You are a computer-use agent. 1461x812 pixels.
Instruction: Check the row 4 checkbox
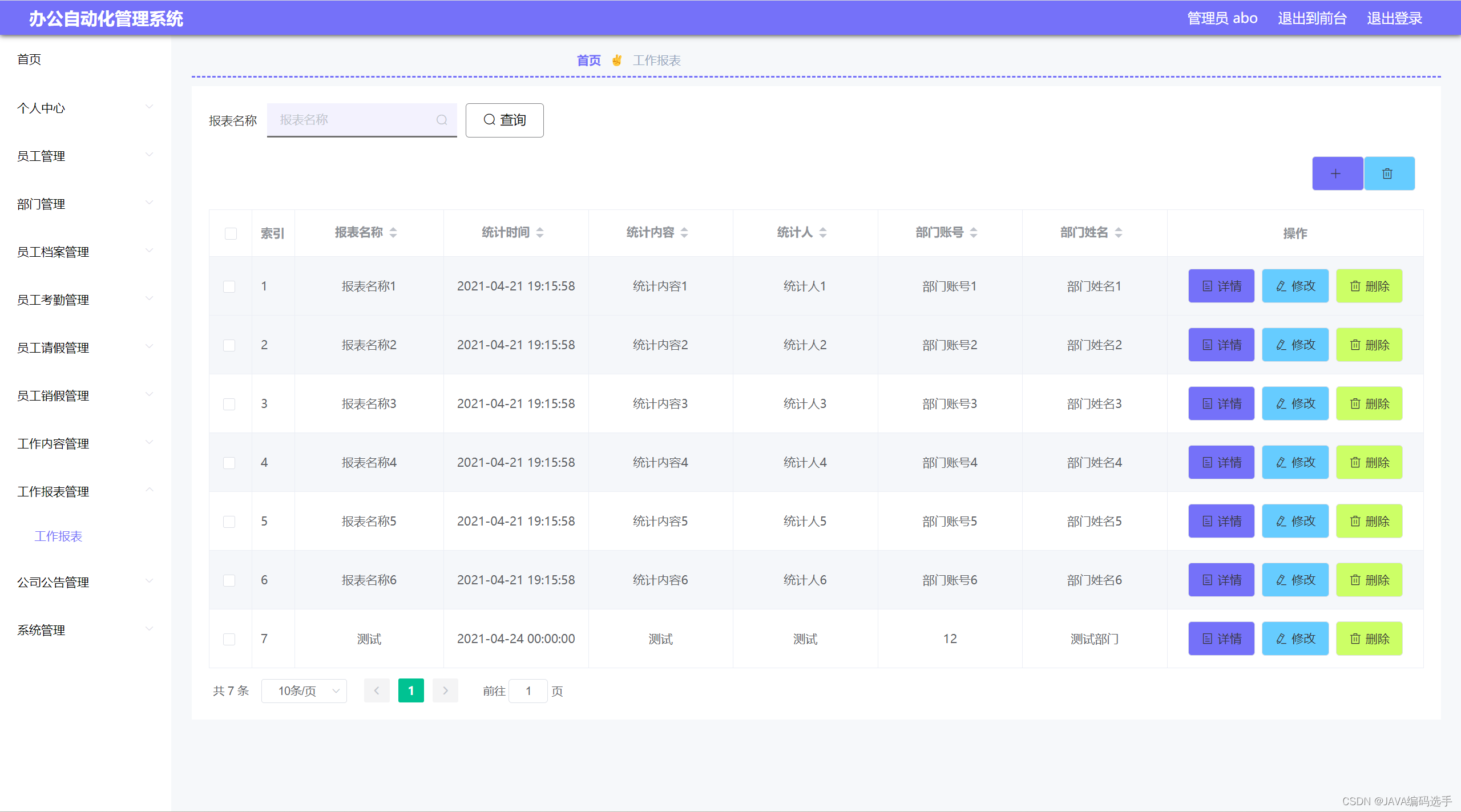[x=229, y=463]
